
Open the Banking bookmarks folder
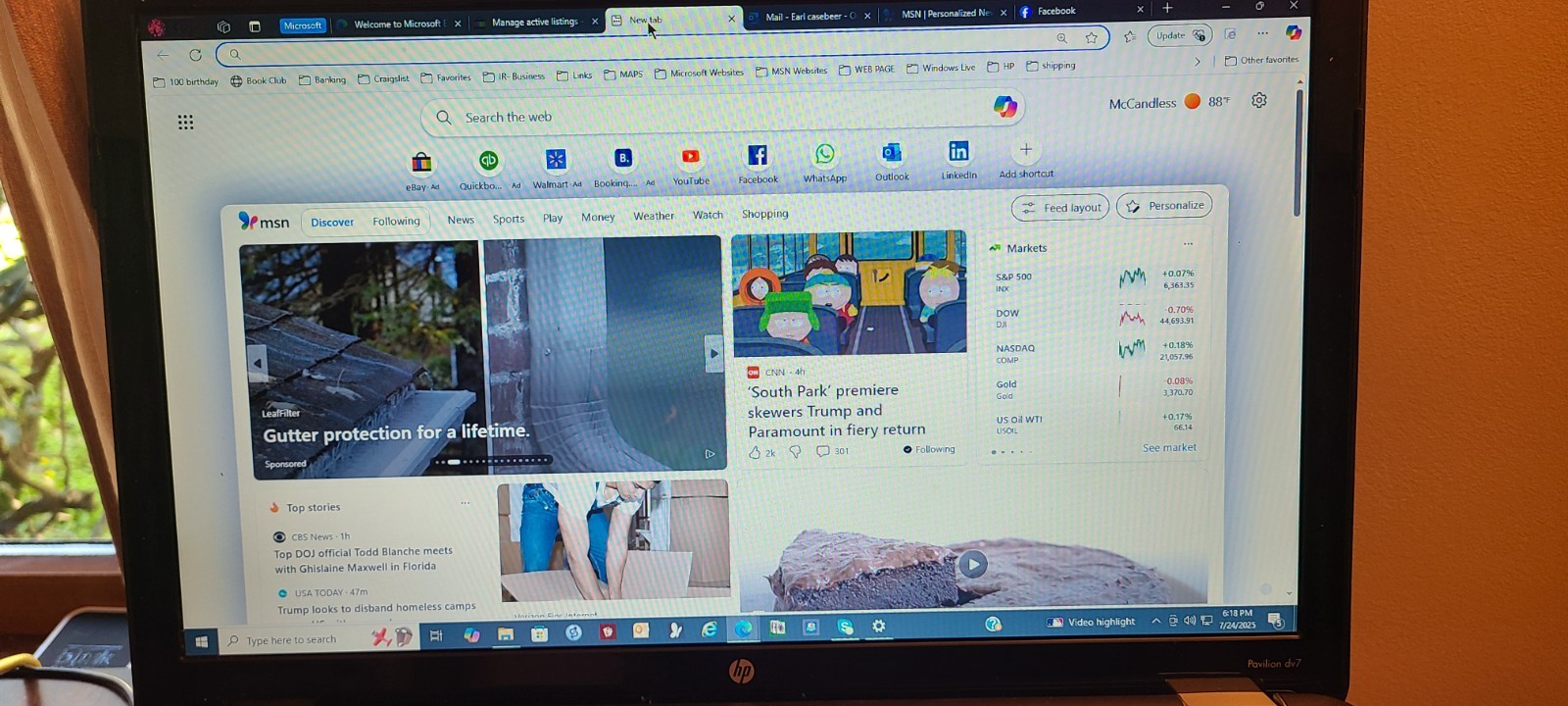click(x=322, y=79)
